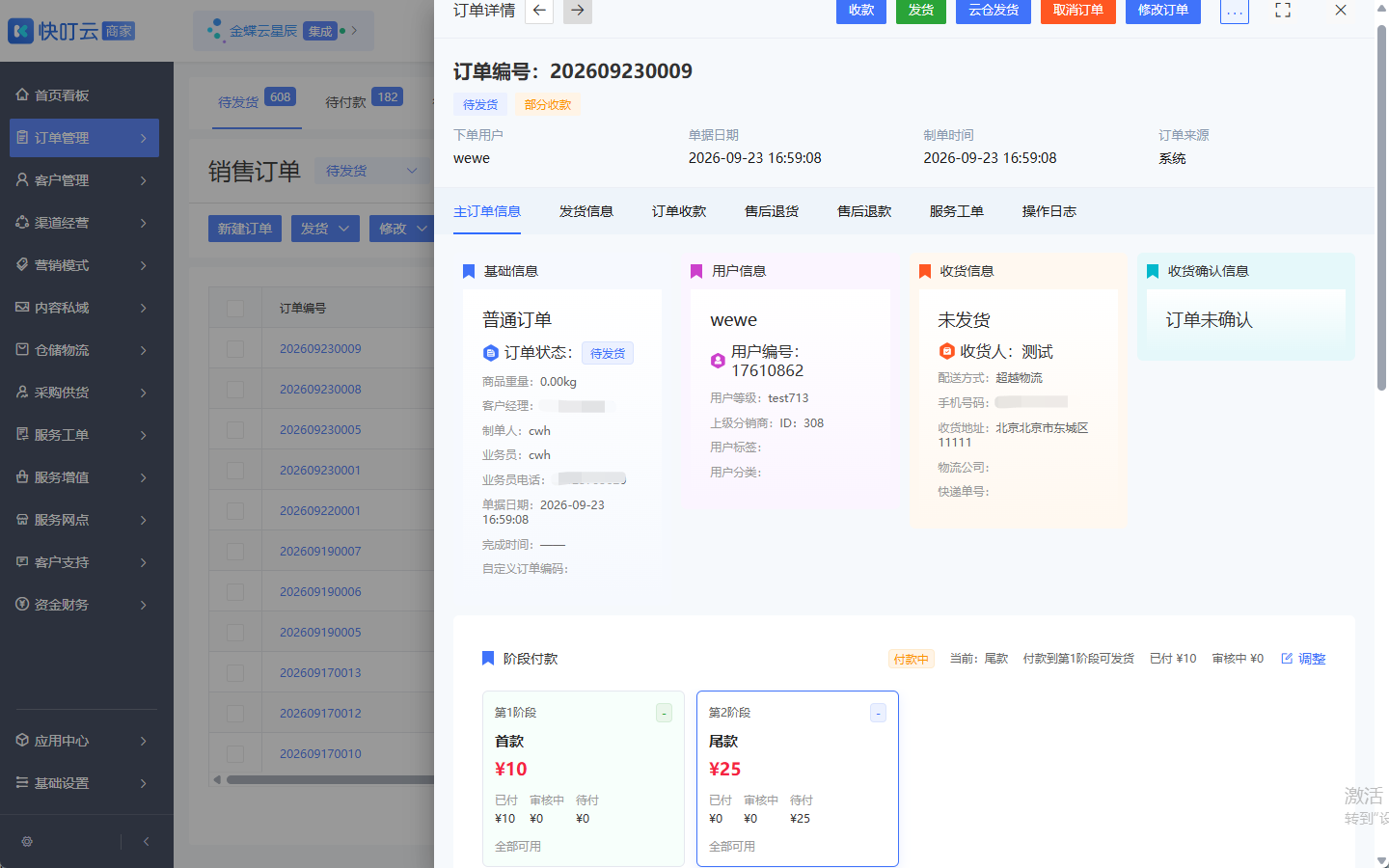This screenshot has height=868, width=1389.
Task: Expand the 资金财务 menu chevron
Action: [144, 605]
